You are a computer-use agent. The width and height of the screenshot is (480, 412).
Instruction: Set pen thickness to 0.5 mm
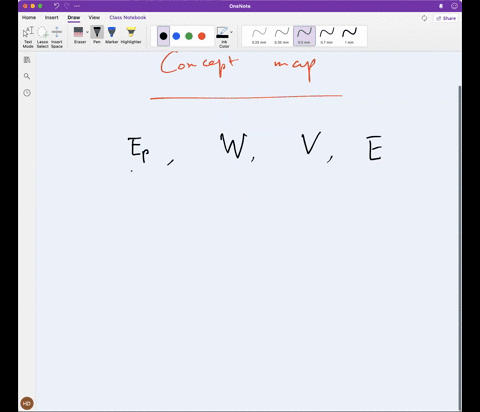pos(304,36)
